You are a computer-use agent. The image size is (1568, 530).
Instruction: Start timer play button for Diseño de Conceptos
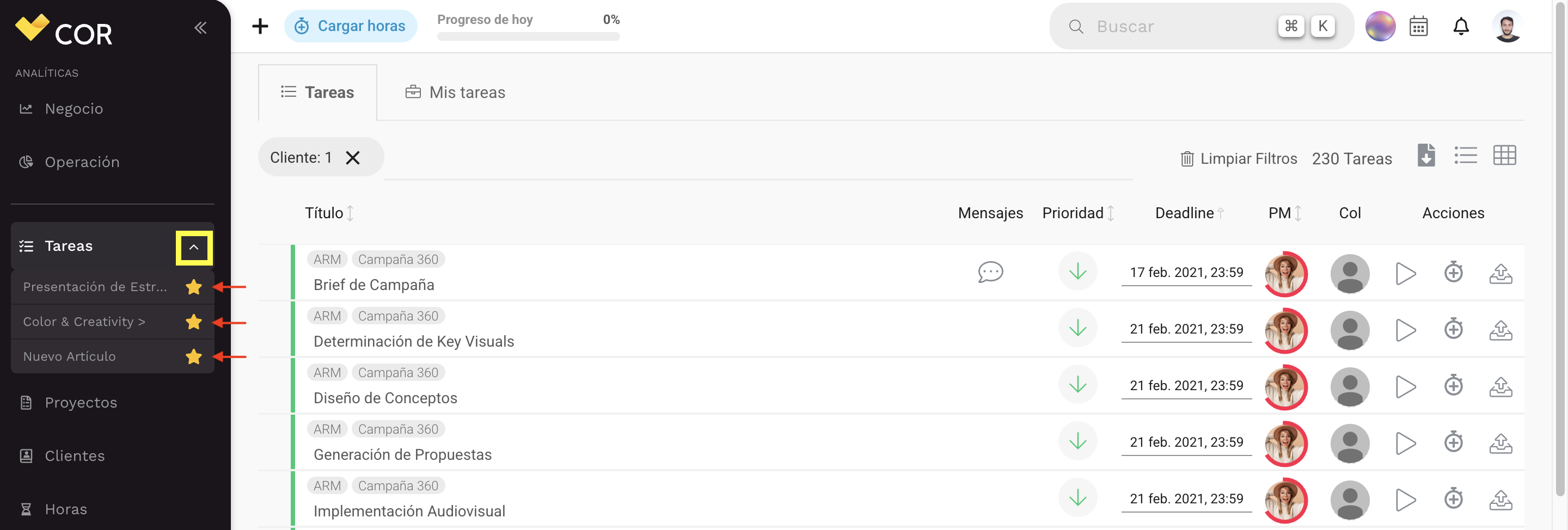1405,386
